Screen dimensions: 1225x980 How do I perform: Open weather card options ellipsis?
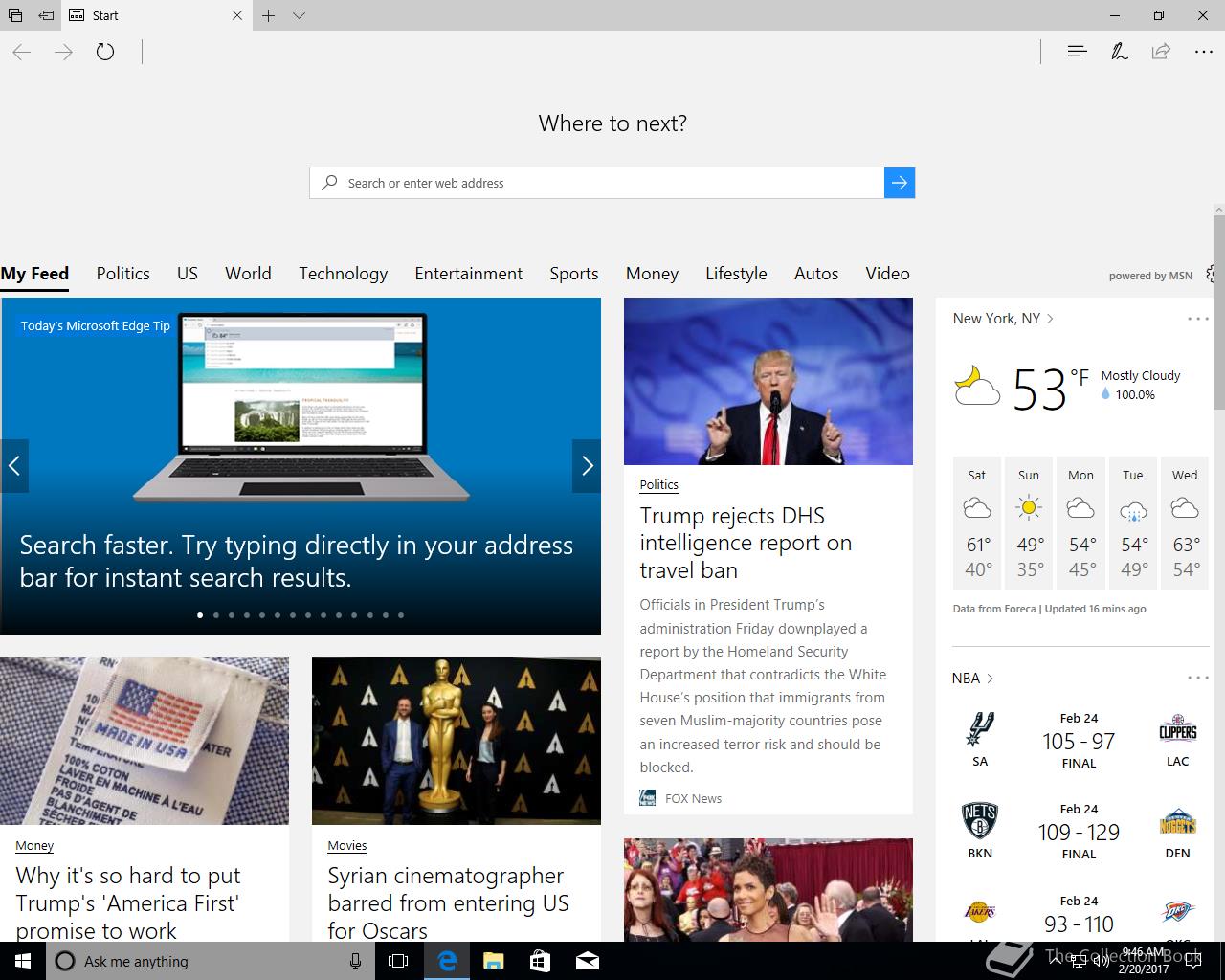click(x=1198, y=319)
